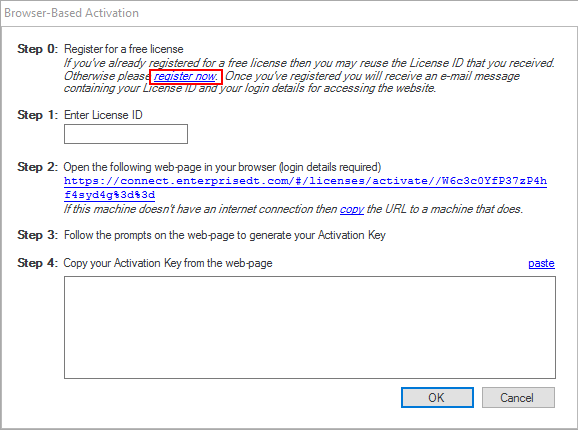Click the 'Browser-Based Activation' title bar
The height and width of the screenshot is (430, 578).
[x=289, y=13]
